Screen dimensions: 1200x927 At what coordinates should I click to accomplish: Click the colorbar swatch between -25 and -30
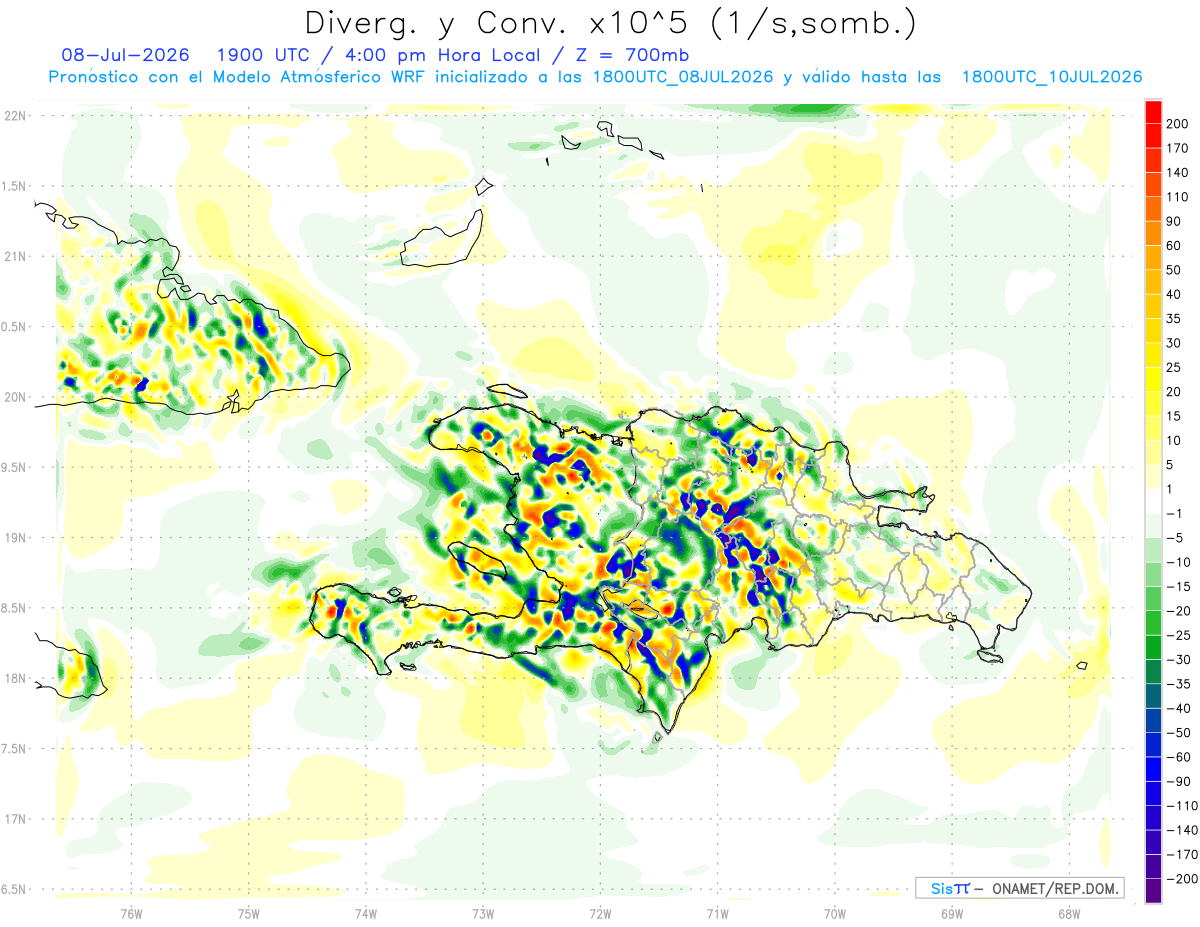tap(1153, 647)
